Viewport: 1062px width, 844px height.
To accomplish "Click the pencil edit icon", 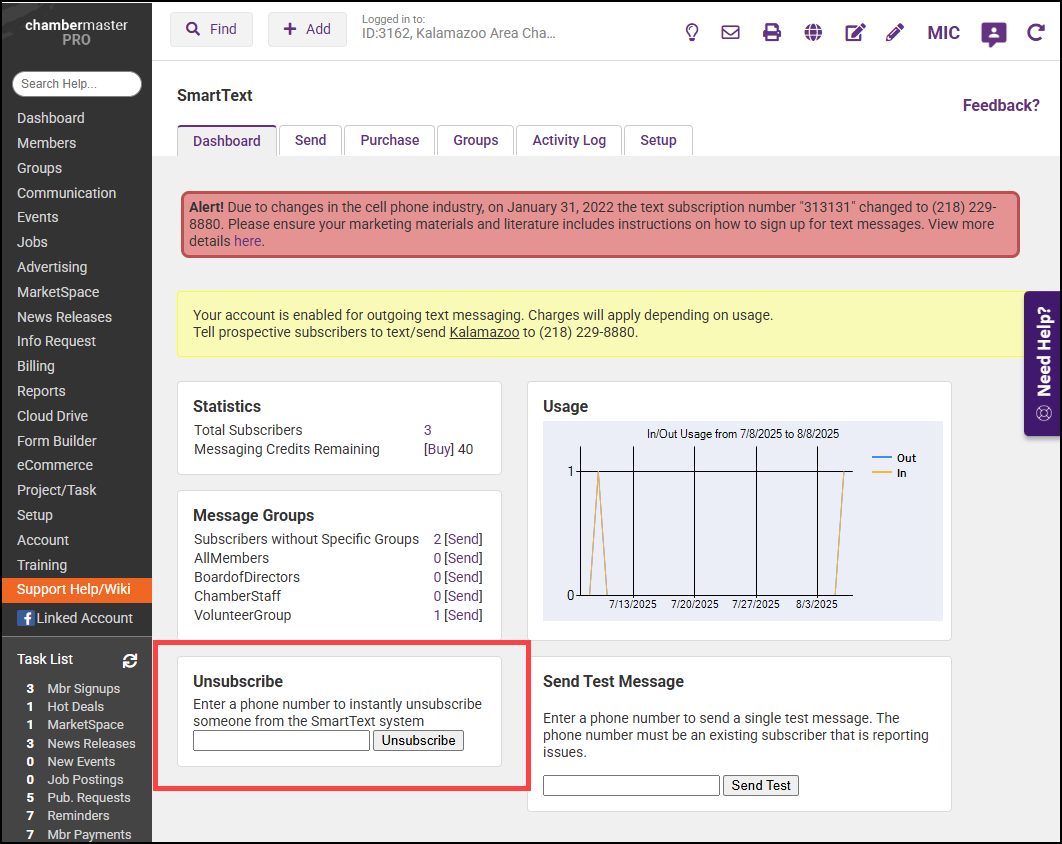I will click(x=895, y=32).
